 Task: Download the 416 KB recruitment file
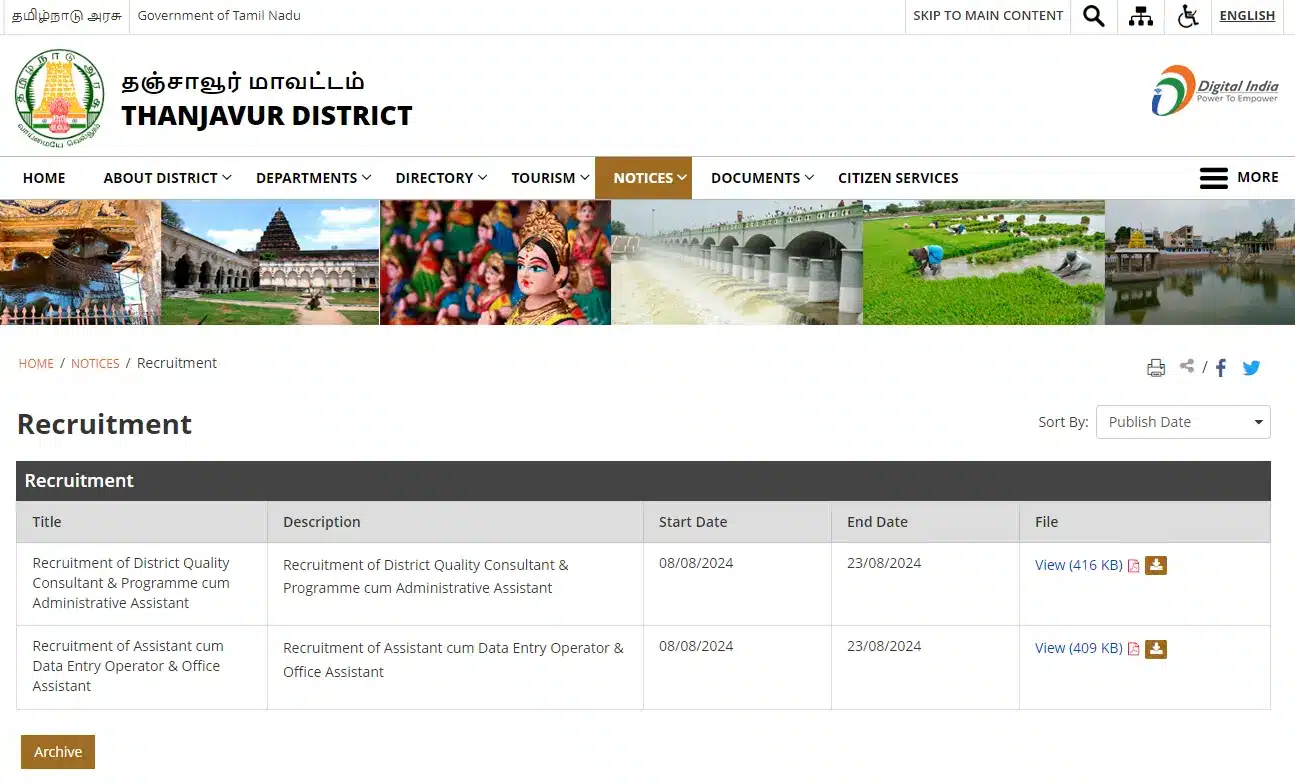(x=1156, y=565)
